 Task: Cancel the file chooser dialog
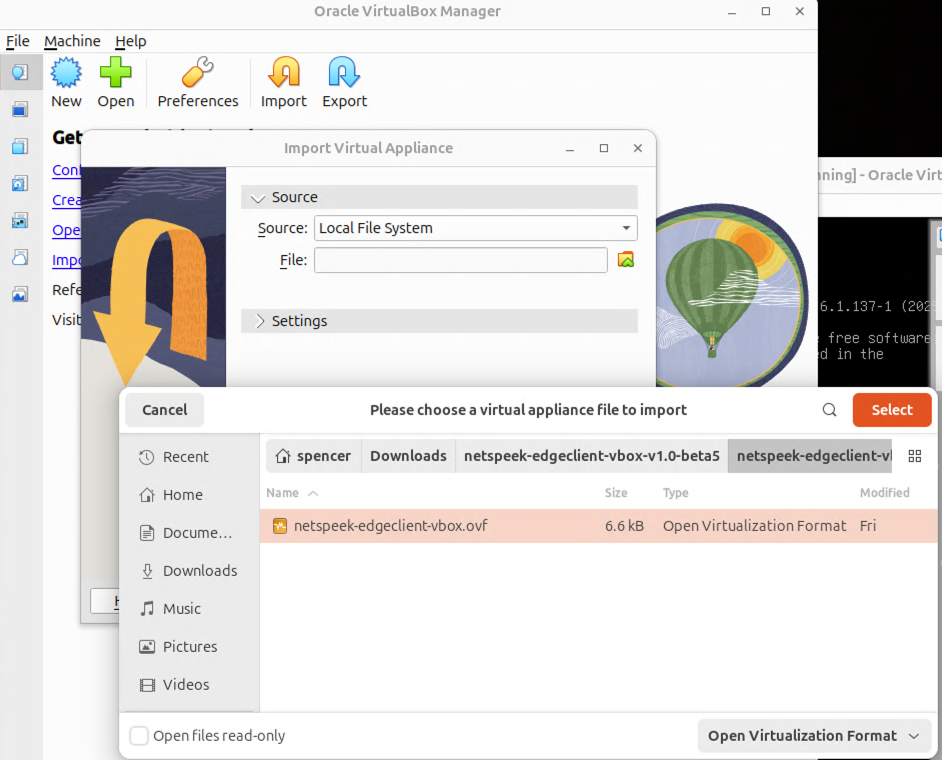coord(165,410)
